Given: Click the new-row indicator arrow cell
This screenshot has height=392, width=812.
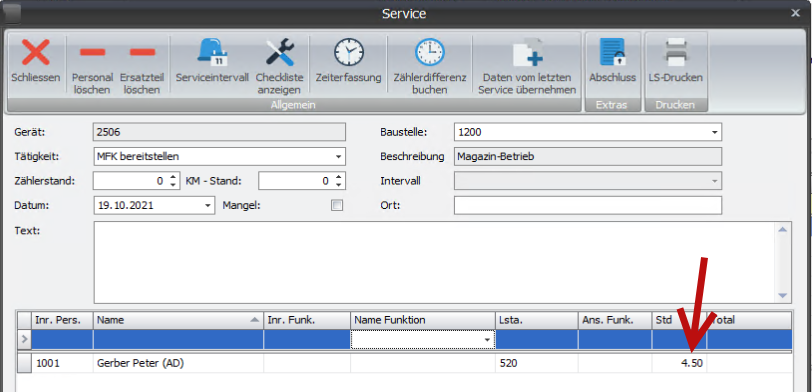Looking at the screenshot, I should [24, 340].
